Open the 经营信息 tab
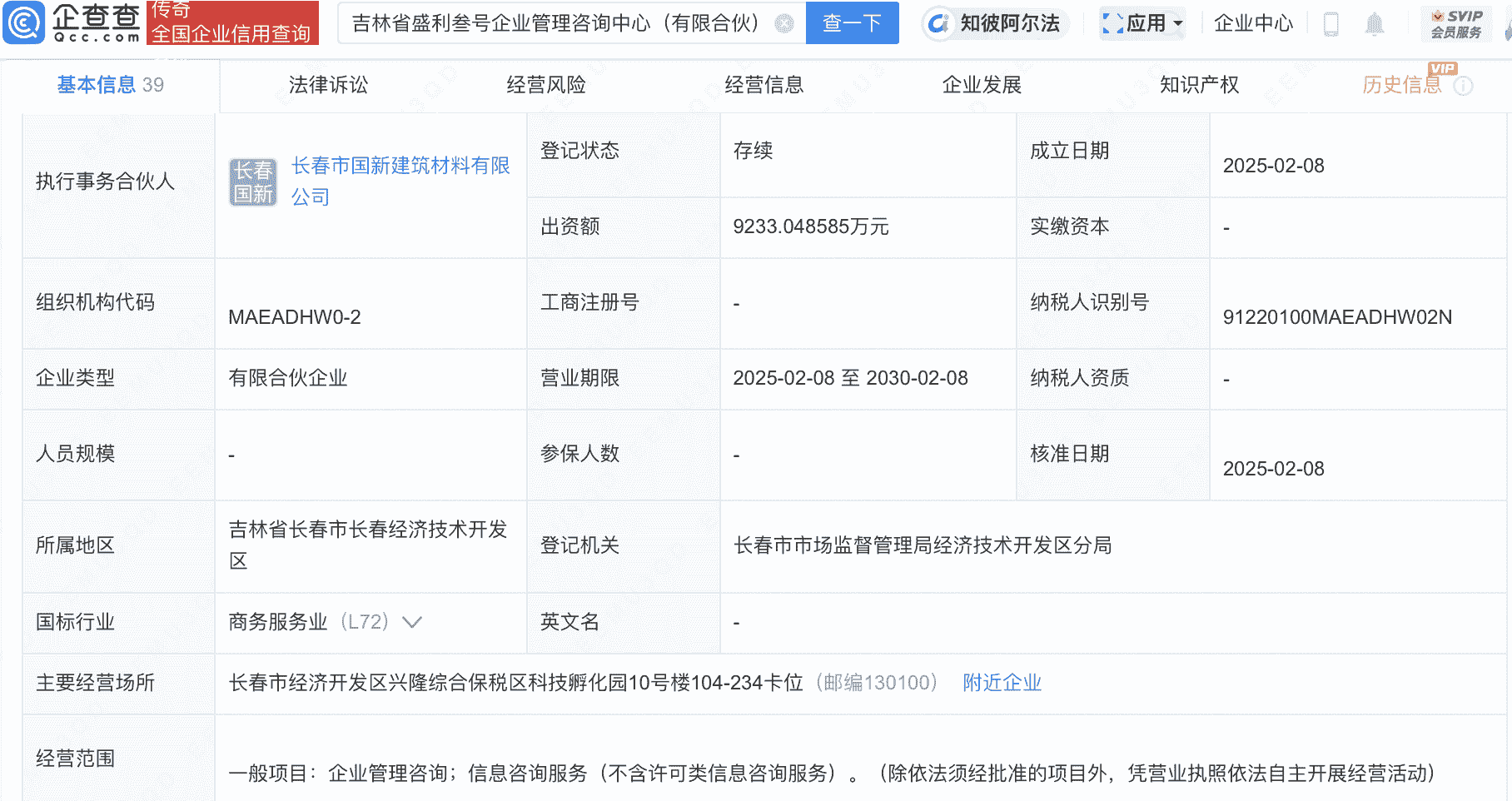Viewport: 1512px width, 801px height. pyautogui.click(x=763, y=84)
